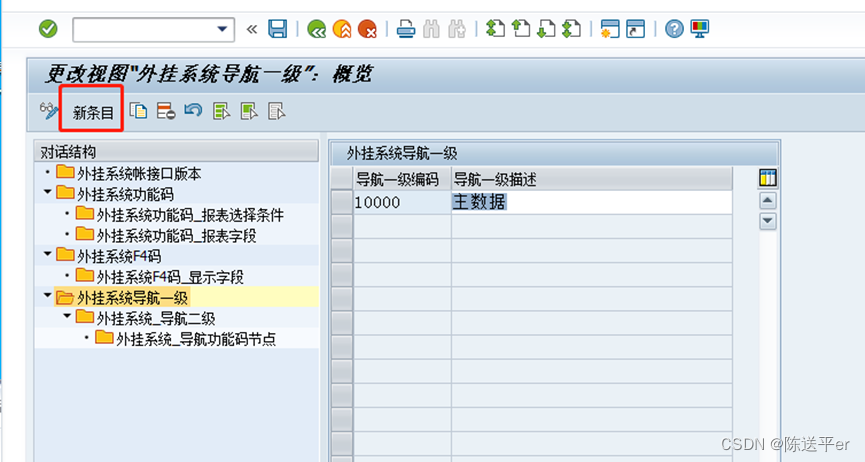Click the Create New Session icon

point(610,29)
